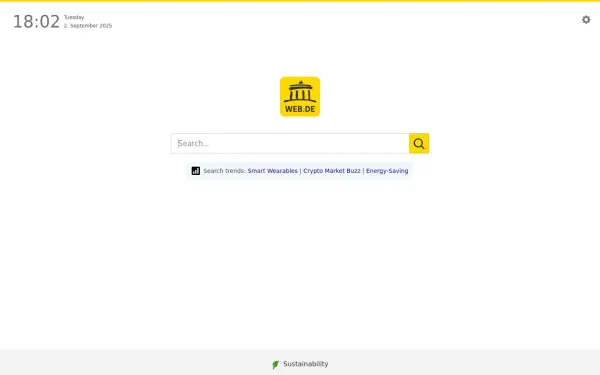Viewport: 600px width, 375px height.
Task: Click the 18:02 clock display
Action: click(37, 22)
